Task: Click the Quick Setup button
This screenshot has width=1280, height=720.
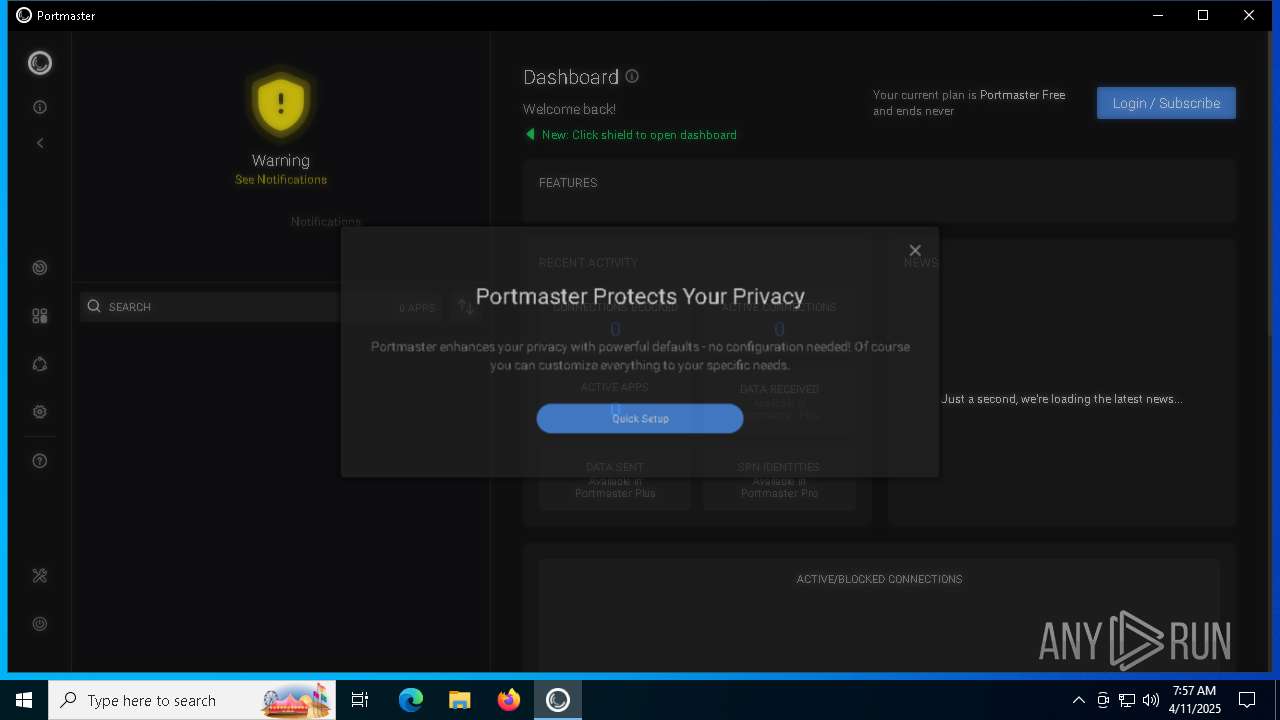Action: [x=640, y=419]
